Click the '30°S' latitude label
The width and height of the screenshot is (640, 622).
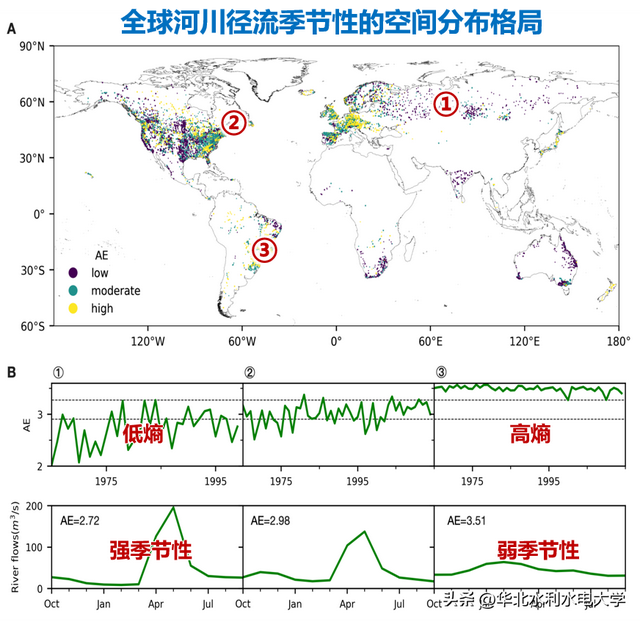[x=32, y=270]
